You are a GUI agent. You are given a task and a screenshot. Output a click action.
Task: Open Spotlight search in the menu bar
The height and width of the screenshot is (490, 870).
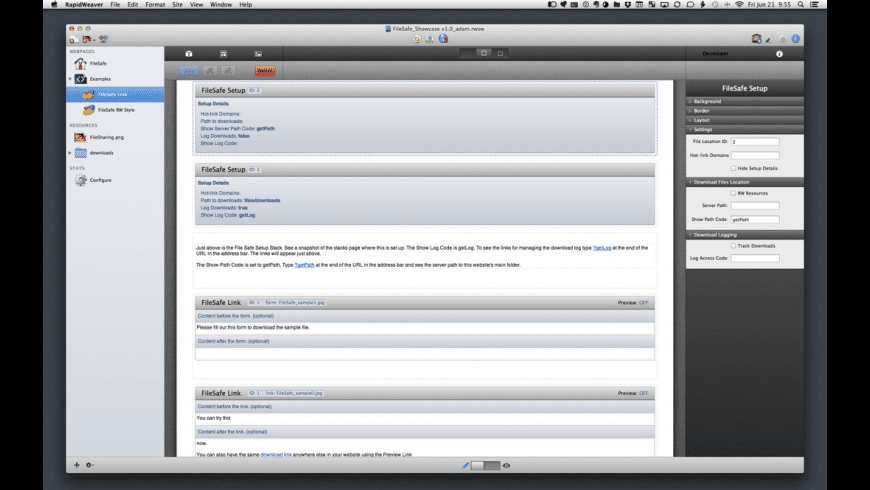pos(801,4)
